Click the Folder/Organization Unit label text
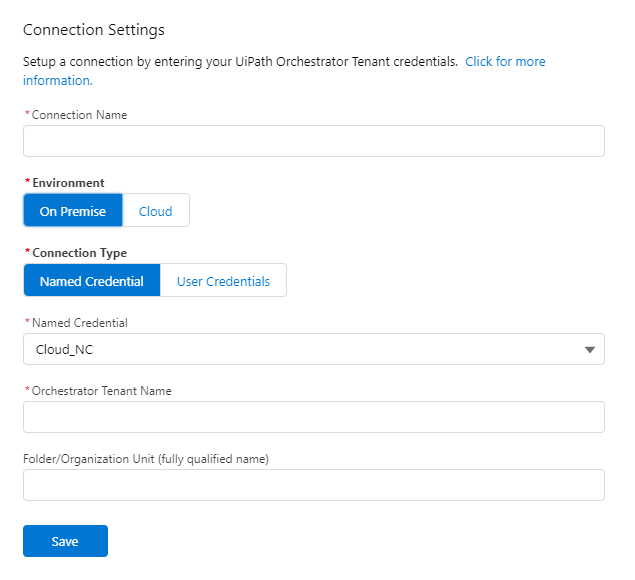This screenshot has height=580, width=635. (146, 459)
